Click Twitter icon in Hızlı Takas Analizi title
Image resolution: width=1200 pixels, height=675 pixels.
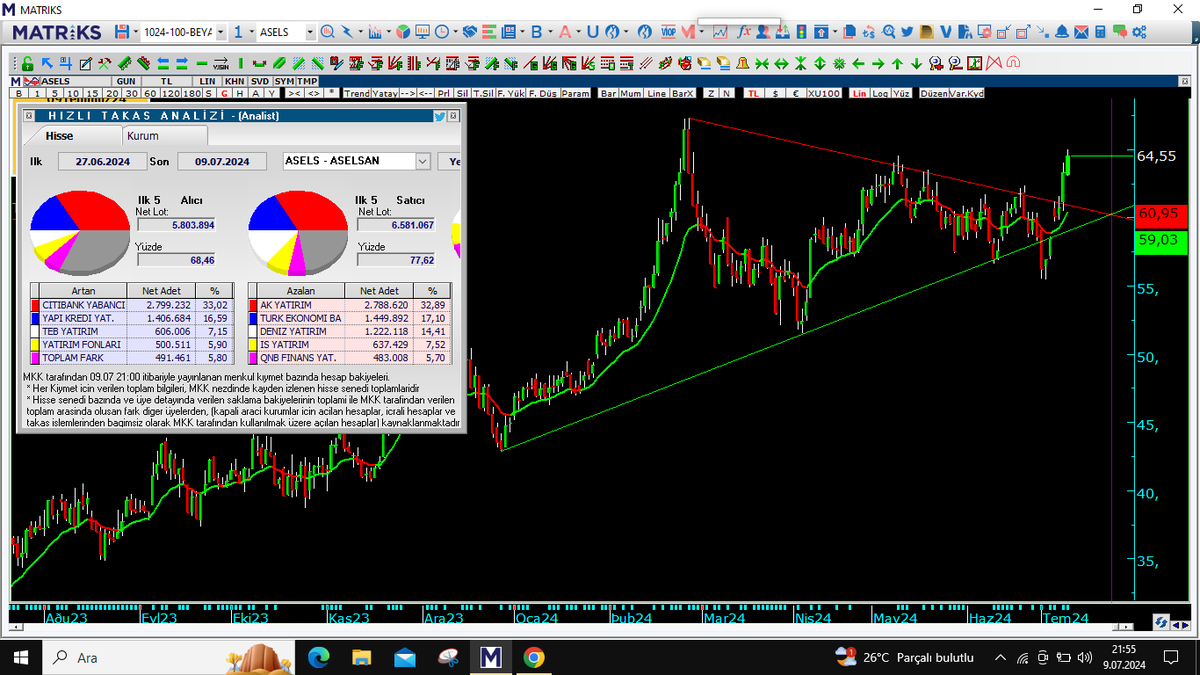(x=439, y=116)
